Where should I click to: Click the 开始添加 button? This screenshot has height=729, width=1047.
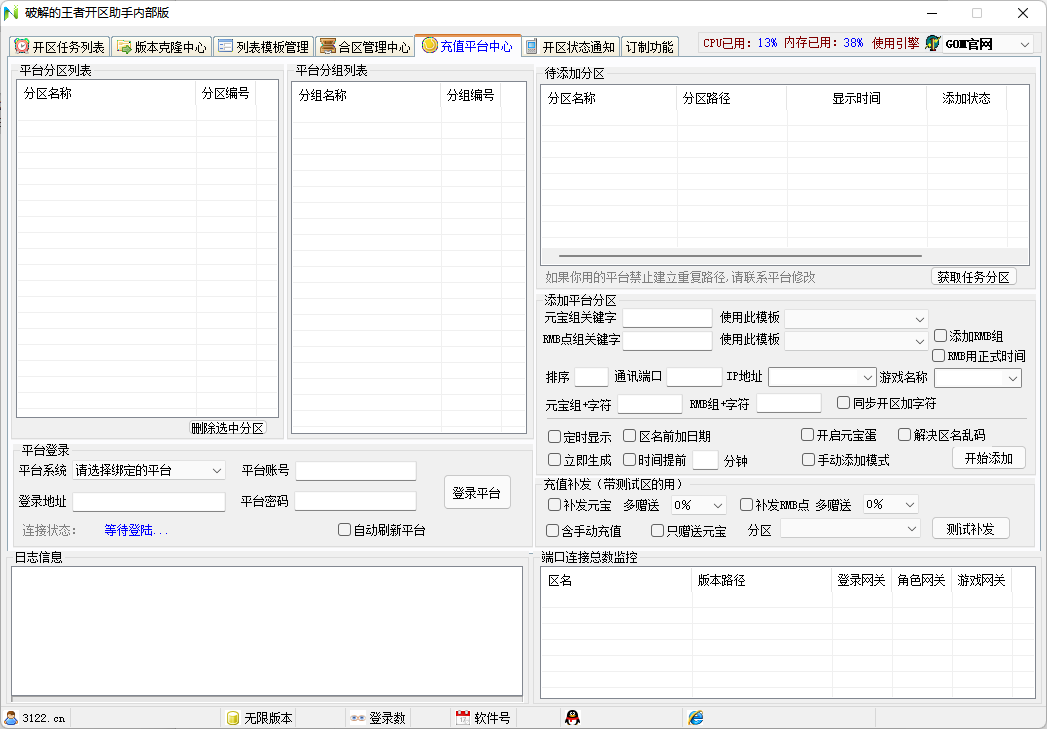(989, 458)
